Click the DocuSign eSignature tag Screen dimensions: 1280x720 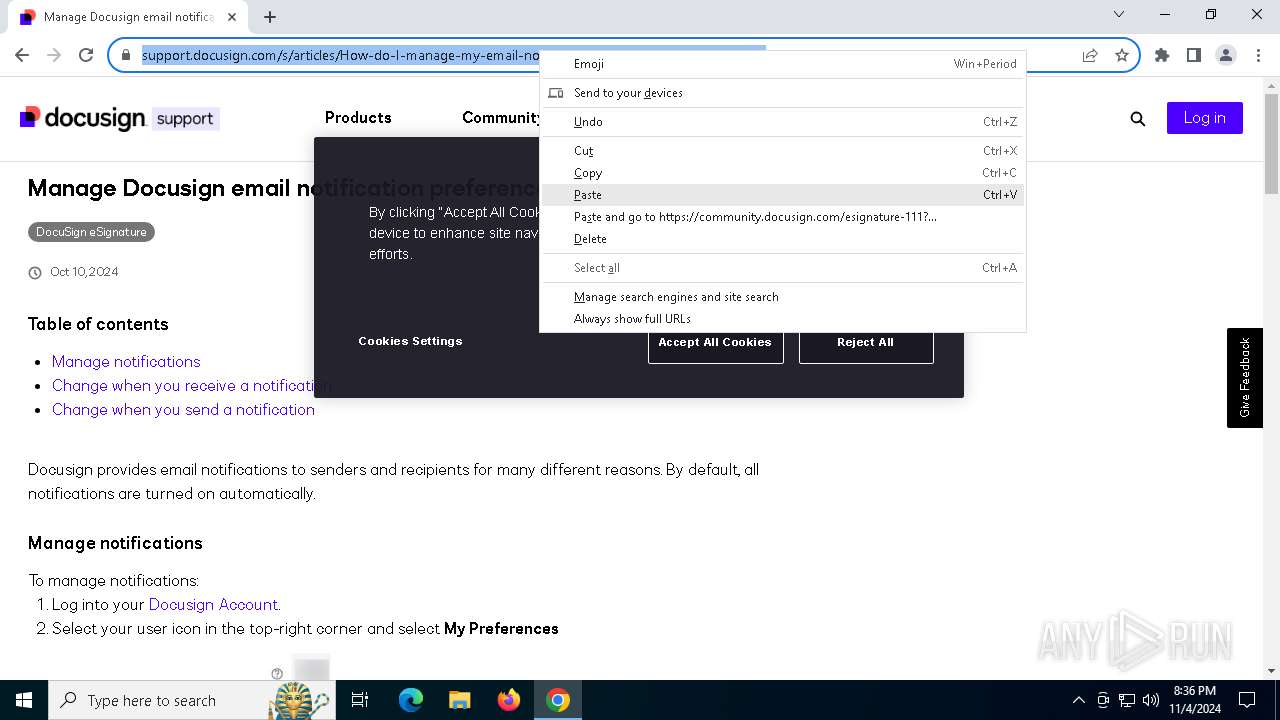pos(91,232)
